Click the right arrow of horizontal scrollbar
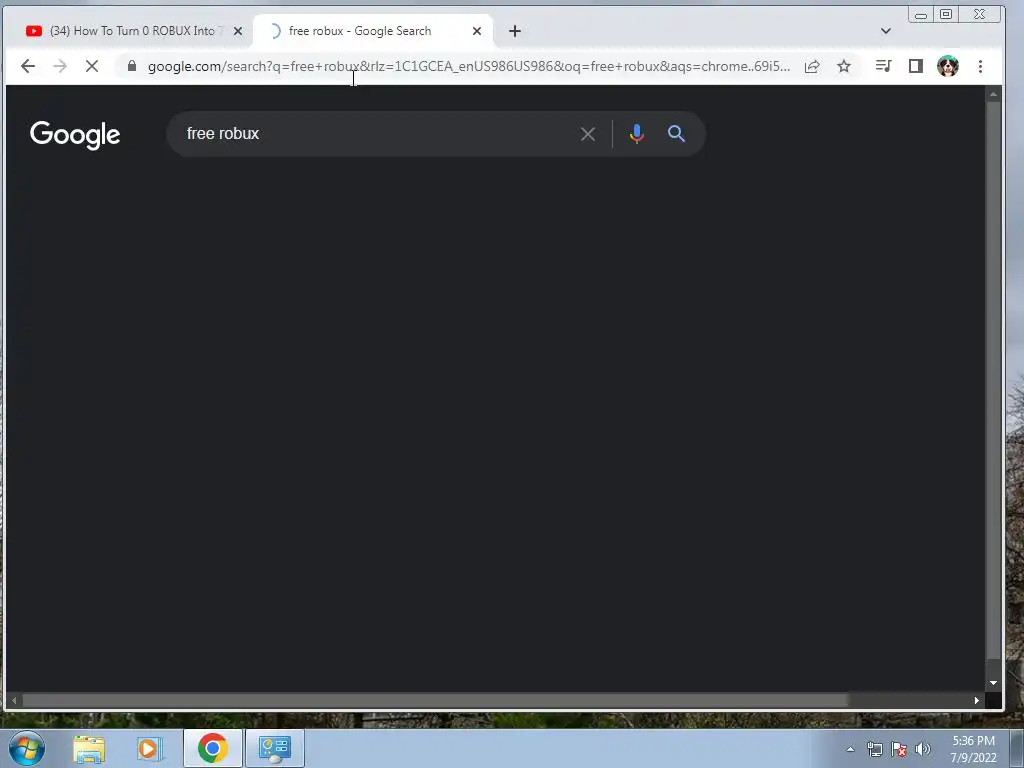This screenshot has width=1024, height=768. (976, 700)
